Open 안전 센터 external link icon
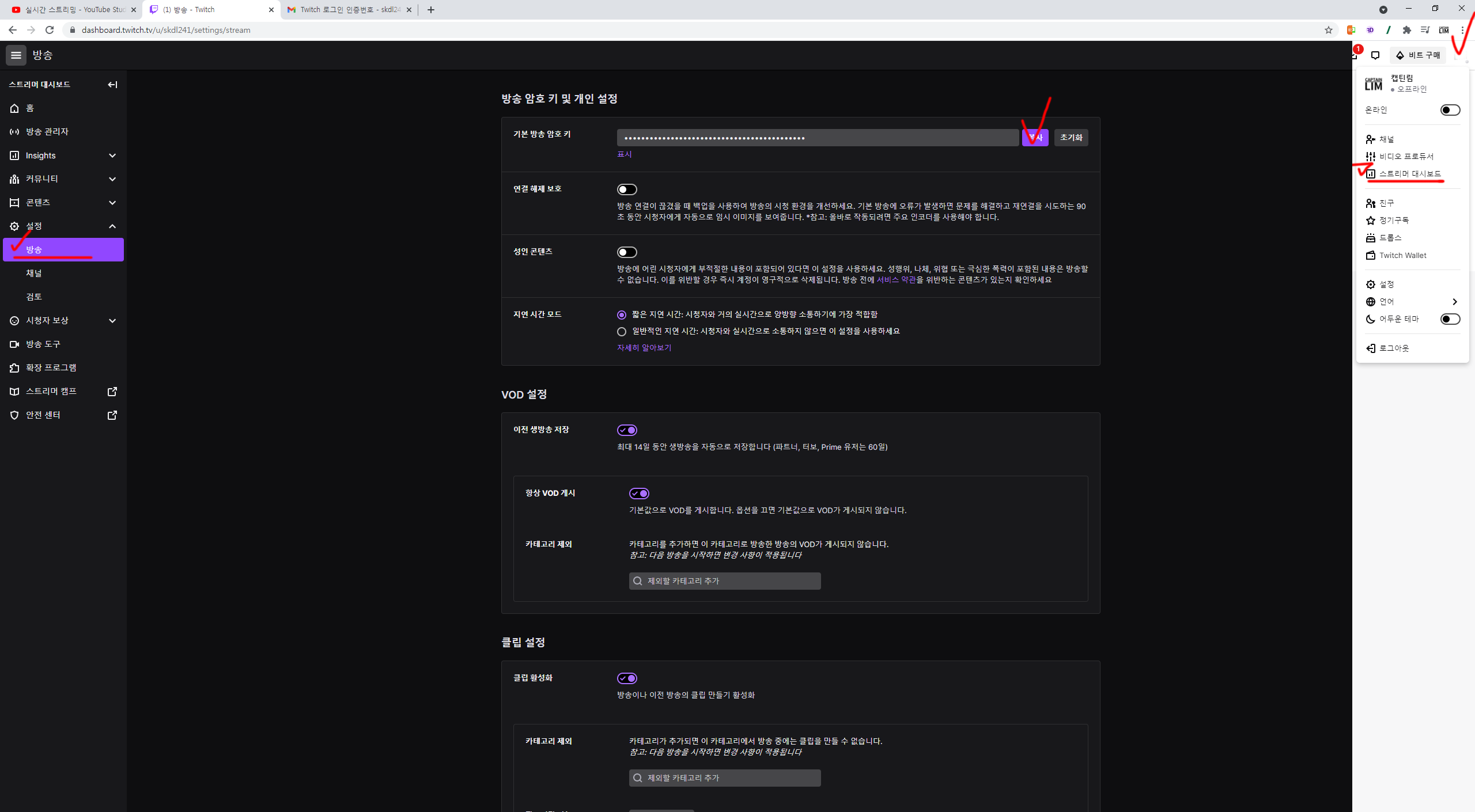The image size is (1475, 812). (112, 415)
